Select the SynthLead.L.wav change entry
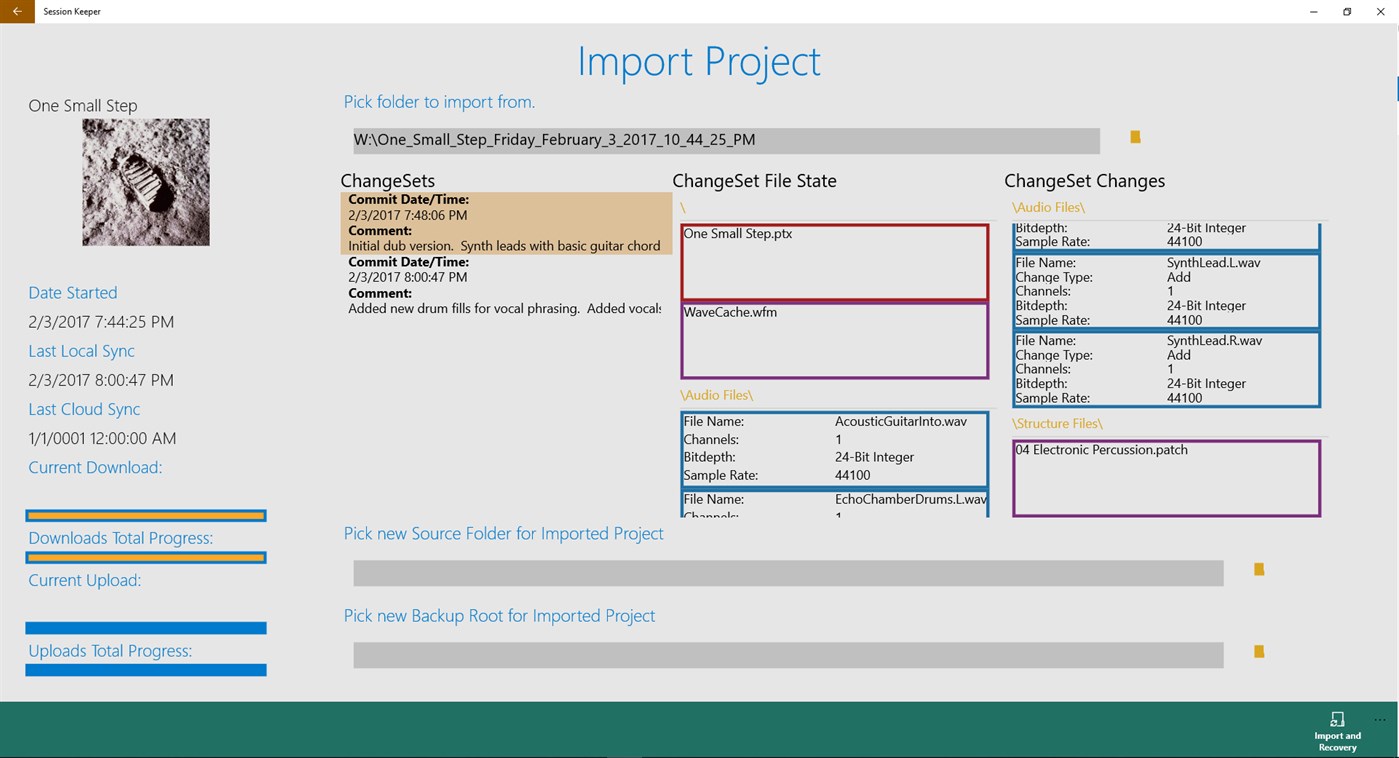This screenshot has height=758, width=1399. point(1167,291)
